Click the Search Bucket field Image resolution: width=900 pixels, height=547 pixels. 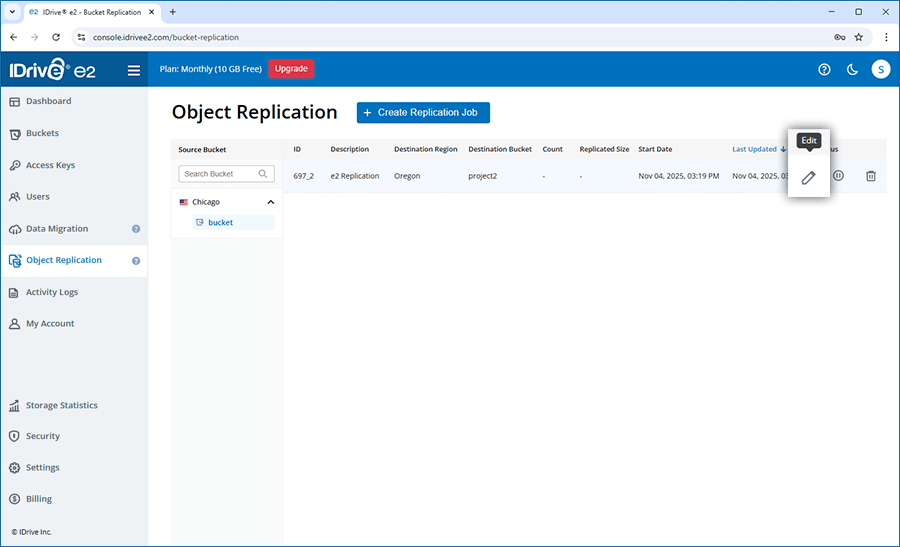click(220, 174)
